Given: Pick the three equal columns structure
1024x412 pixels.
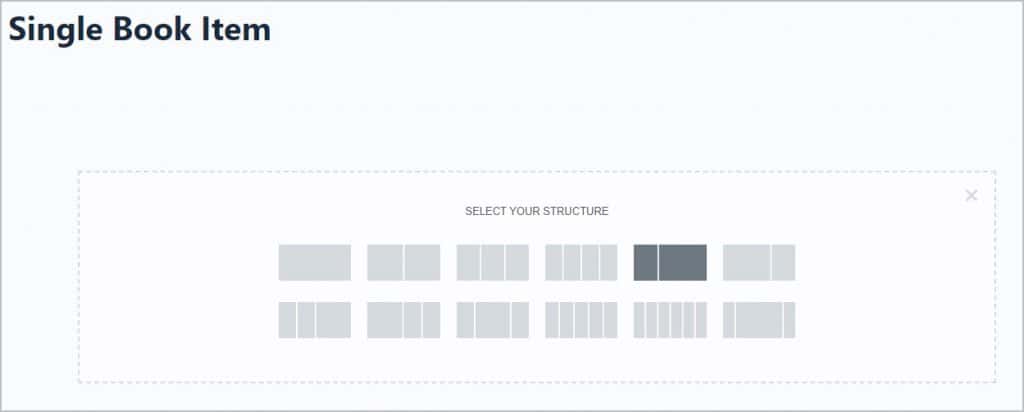Looking at the screenshot, I should (493, 262).
